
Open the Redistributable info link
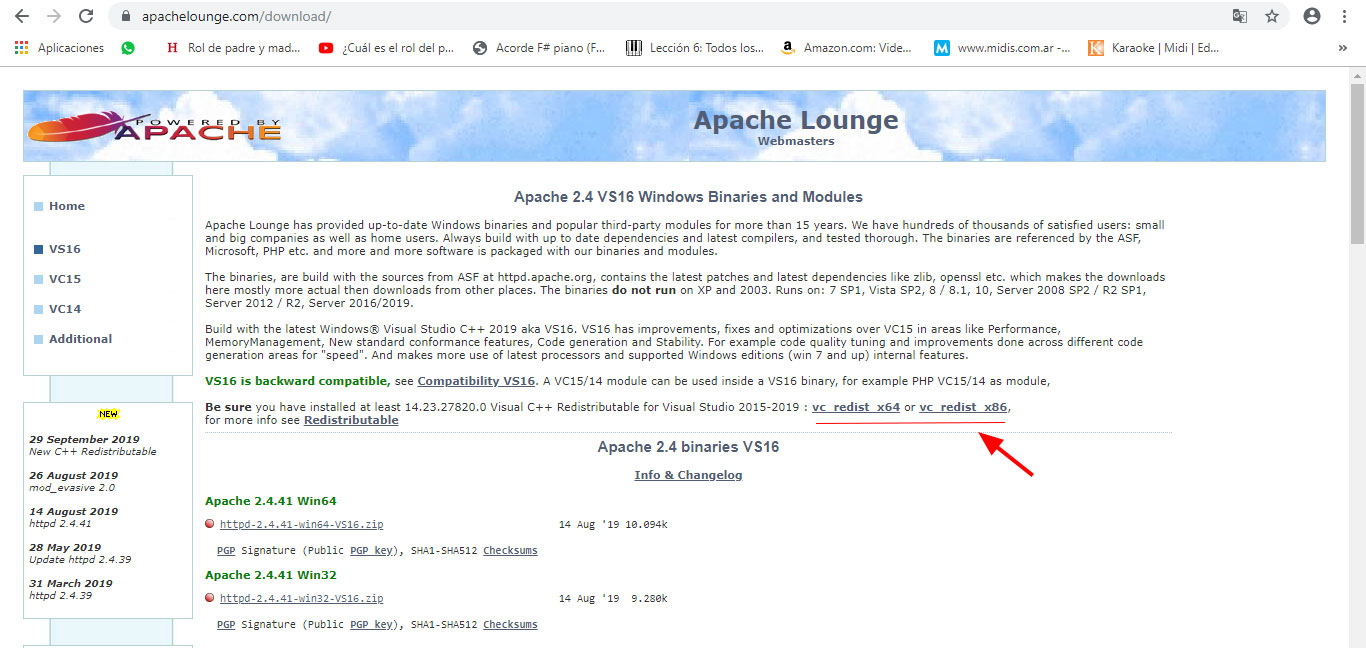click(351, 420)
